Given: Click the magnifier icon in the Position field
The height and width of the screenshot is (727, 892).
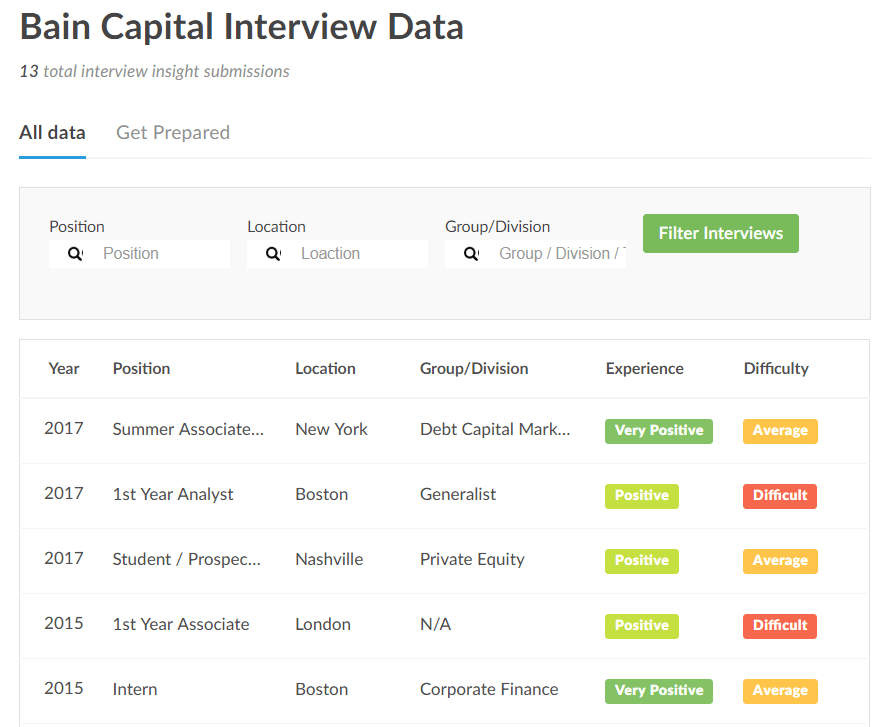Looking at the screenshot, I should (x=75, y=253).
